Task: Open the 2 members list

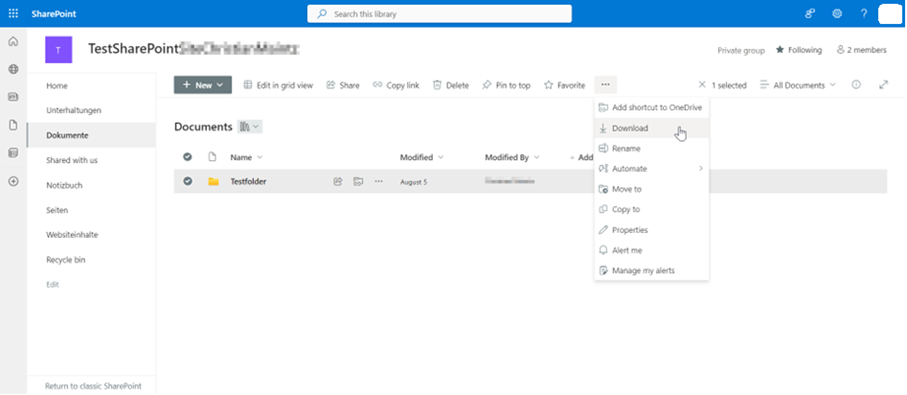Action: pos(861,50)
